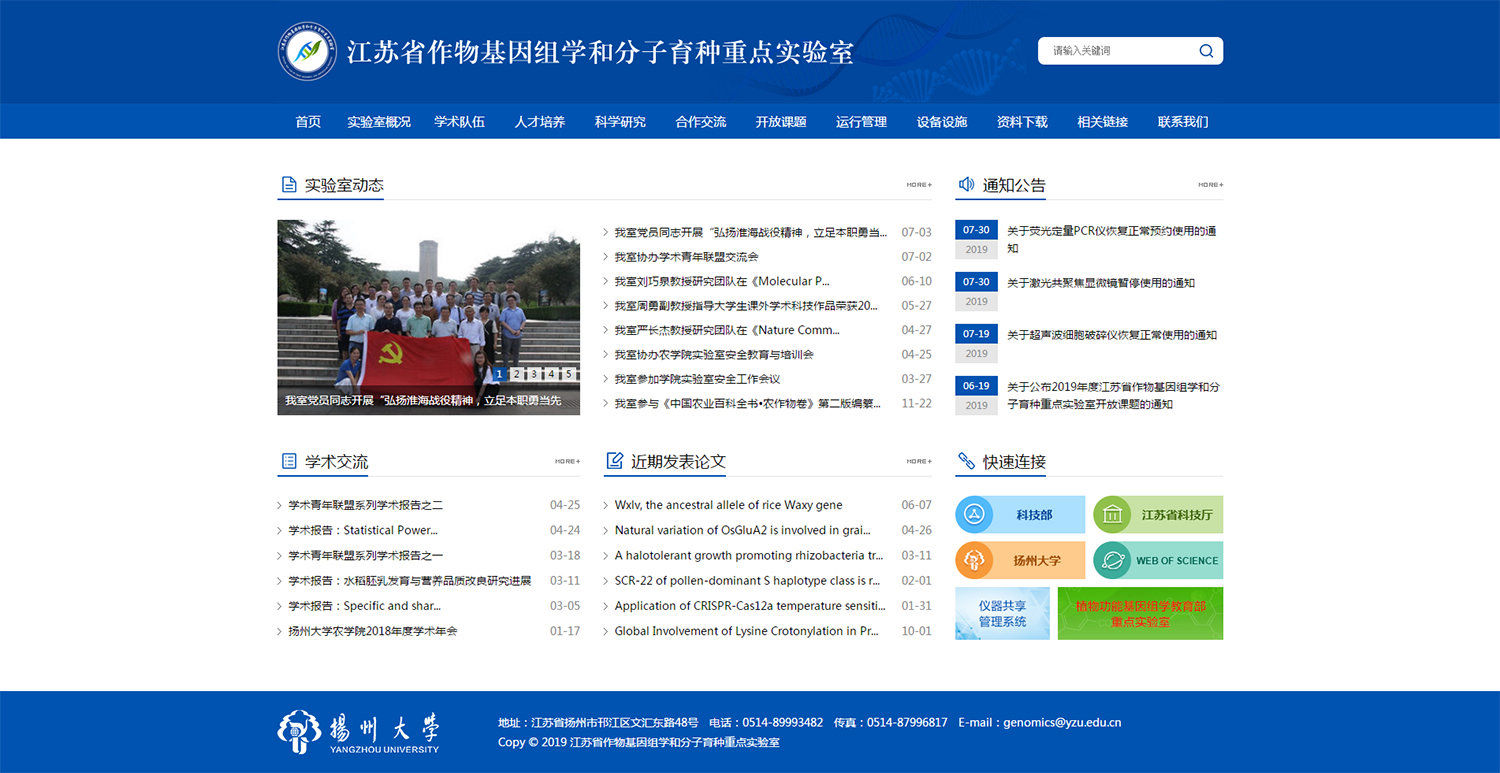1500x773 pixels.
Task: Open the 学术队伍 menu item
Action: coord(459,122)
